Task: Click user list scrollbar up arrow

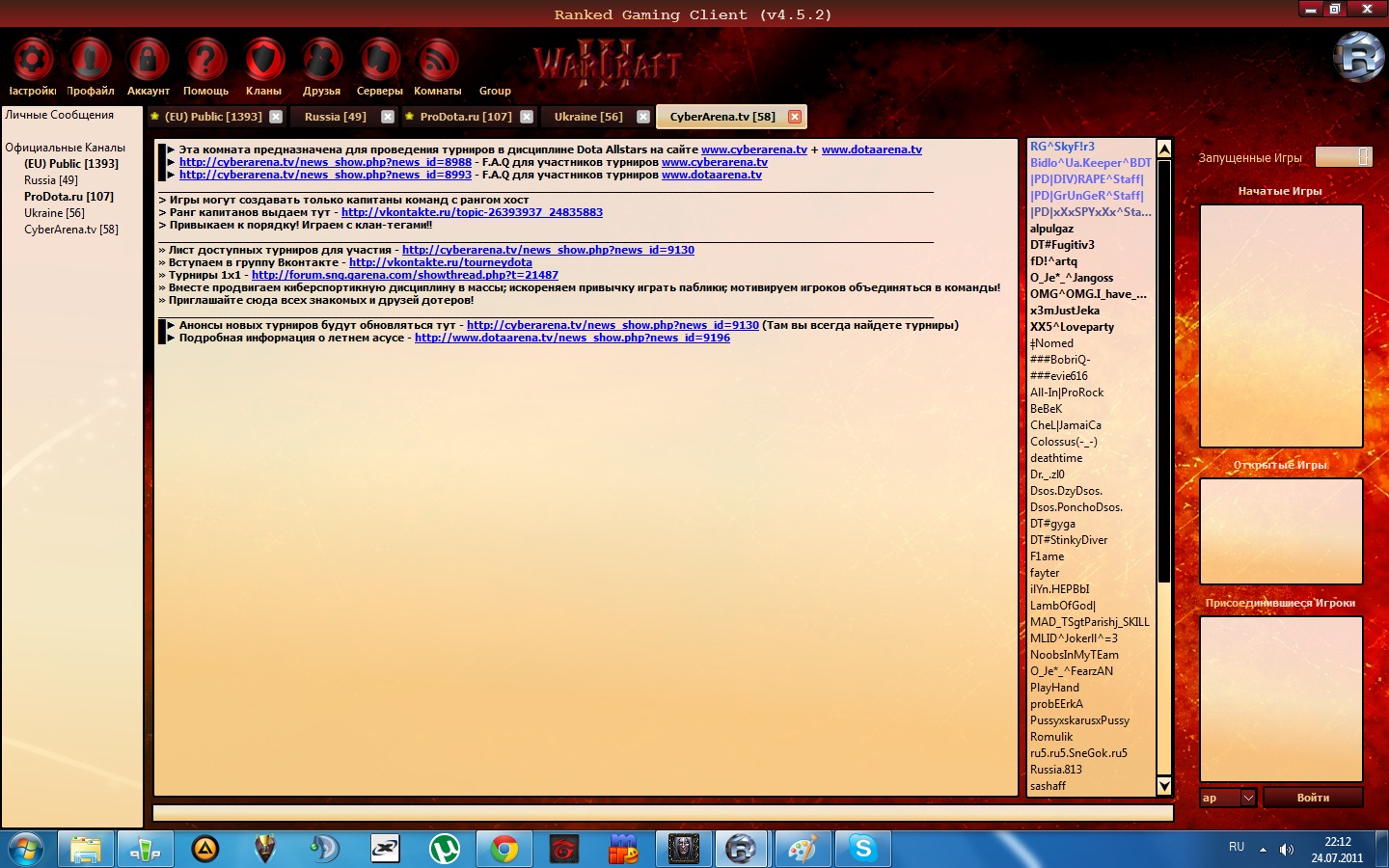Action: pos(1164,149)
